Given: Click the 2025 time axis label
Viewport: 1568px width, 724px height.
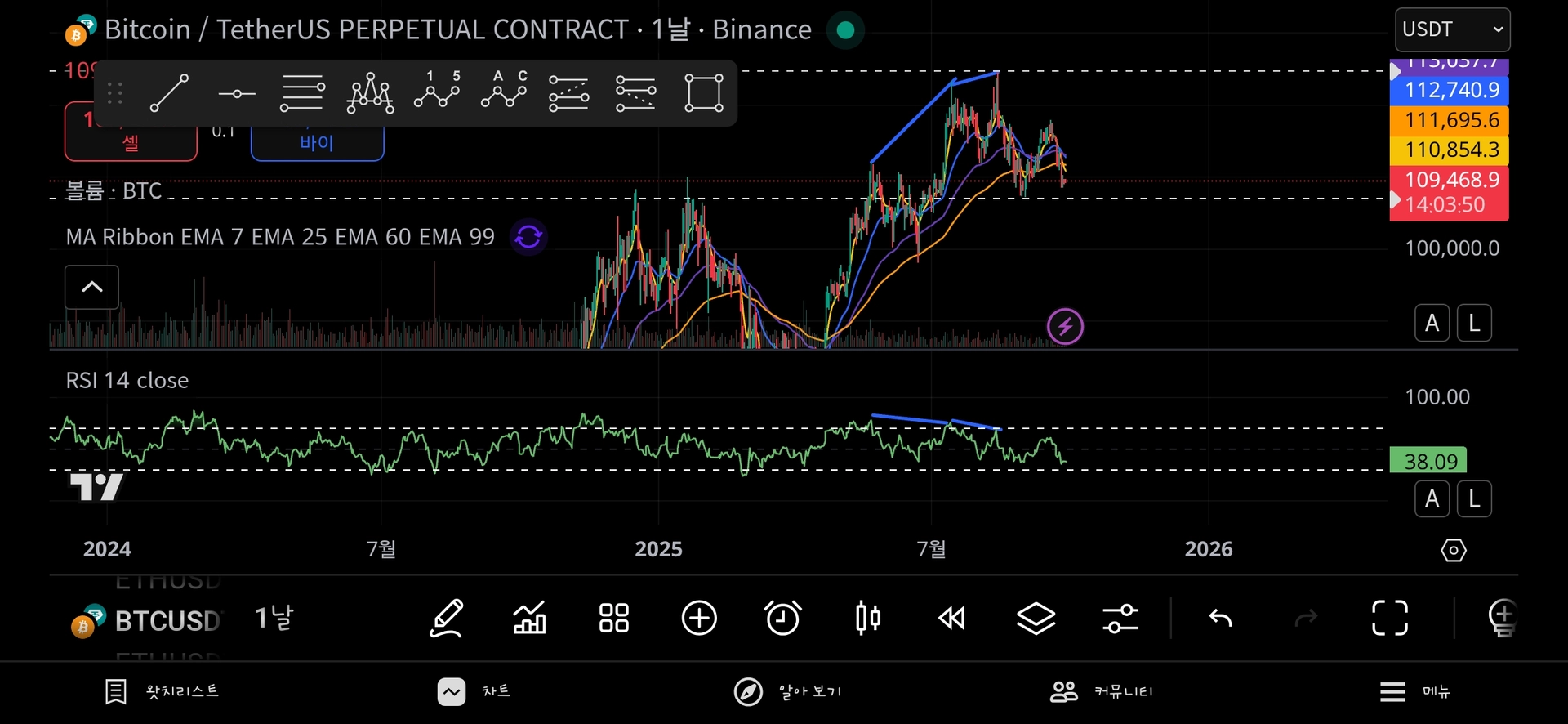Looking at the screenshot, I should (658, 550).
